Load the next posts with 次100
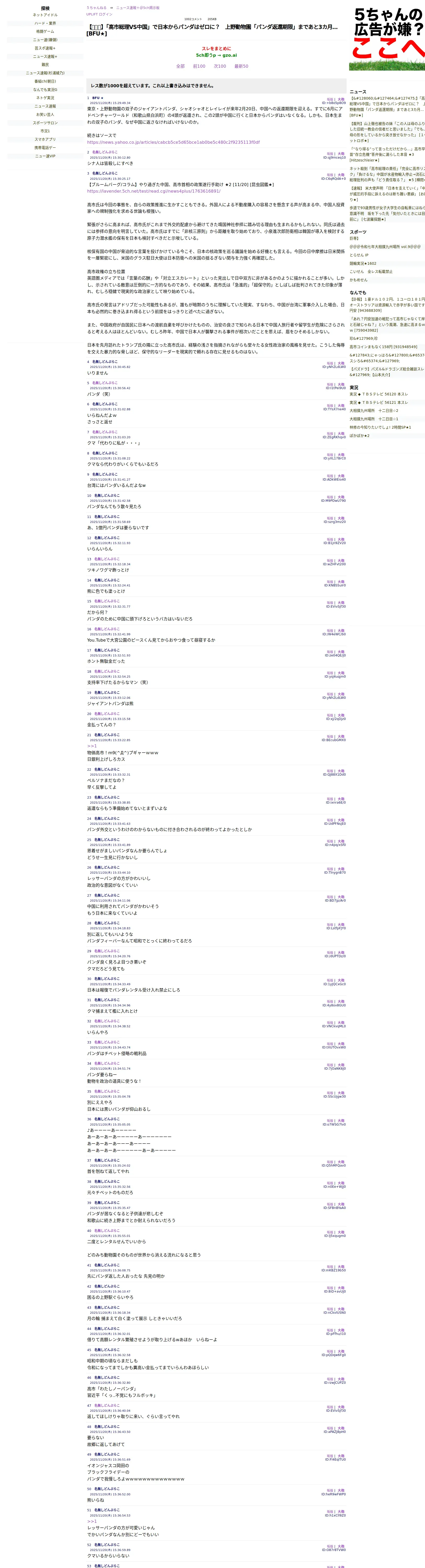The width and height of the screenshot is (425, 1568). click(x=220, y=66)
